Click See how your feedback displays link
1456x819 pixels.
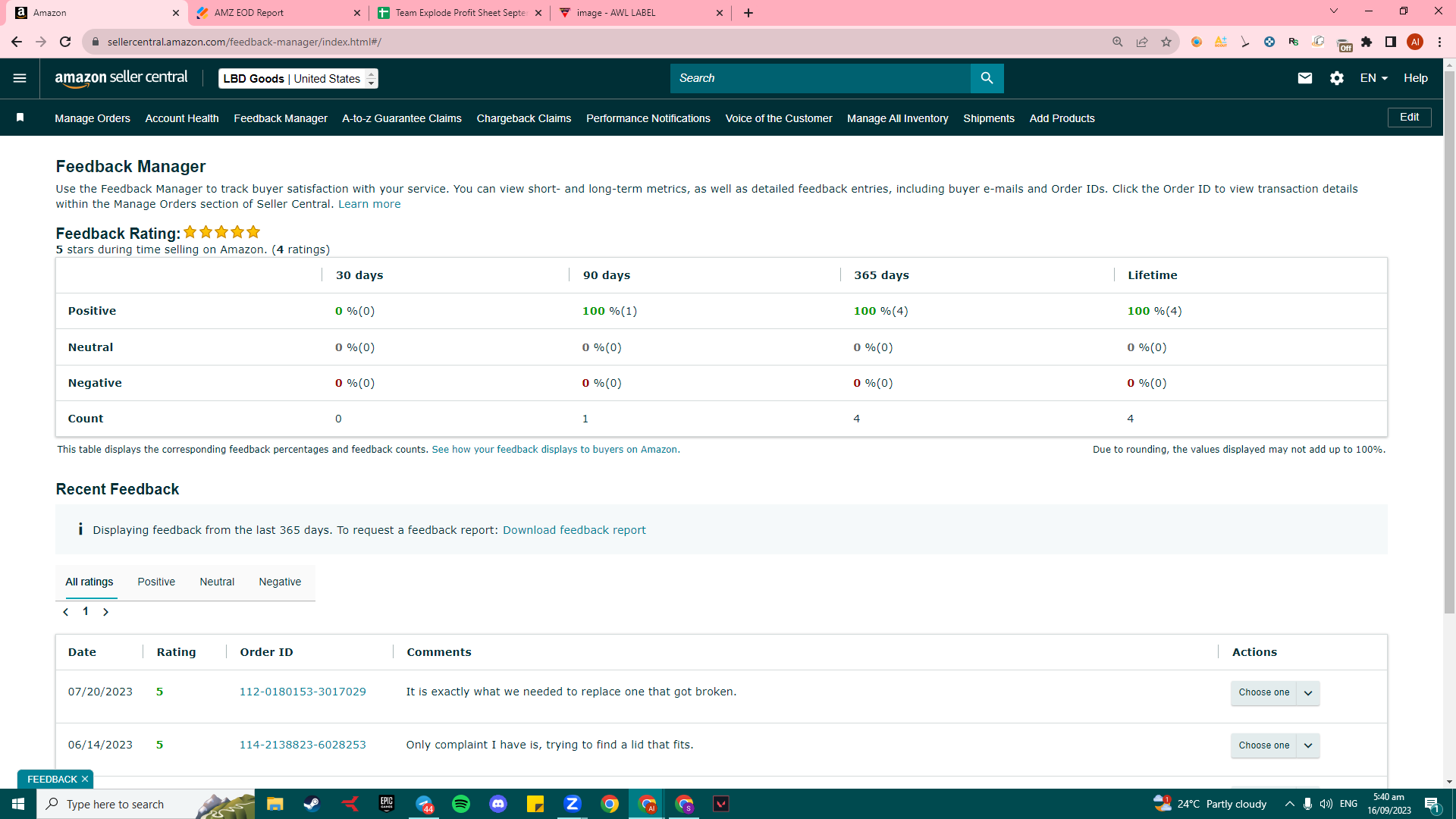click(x=554, y=450)
